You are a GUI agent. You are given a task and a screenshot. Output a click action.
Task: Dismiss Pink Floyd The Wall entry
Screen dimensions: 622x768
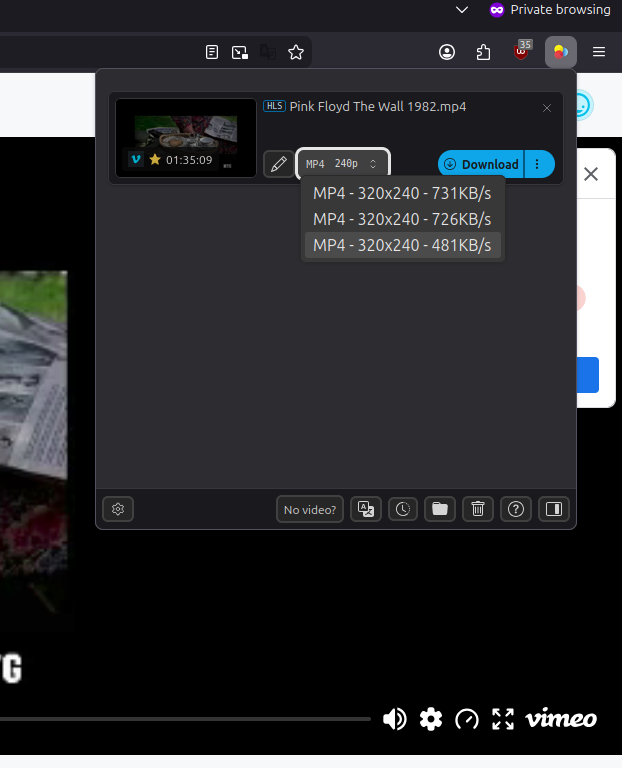547,108
